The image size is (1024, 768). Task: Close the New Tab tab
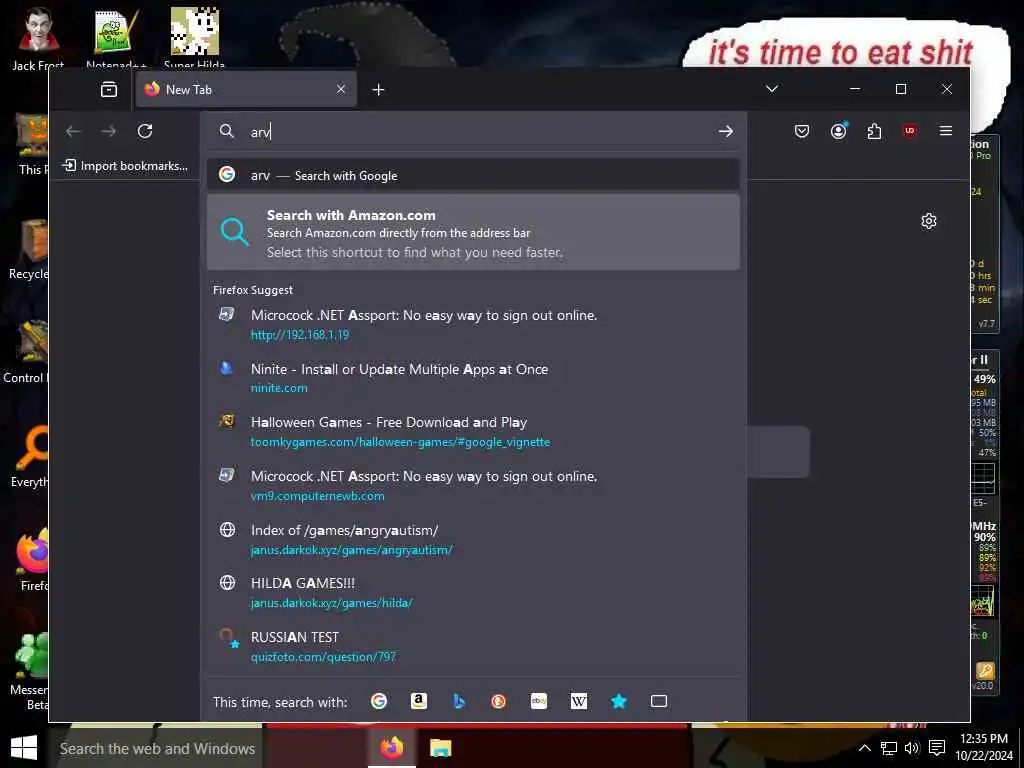point(340,89)
